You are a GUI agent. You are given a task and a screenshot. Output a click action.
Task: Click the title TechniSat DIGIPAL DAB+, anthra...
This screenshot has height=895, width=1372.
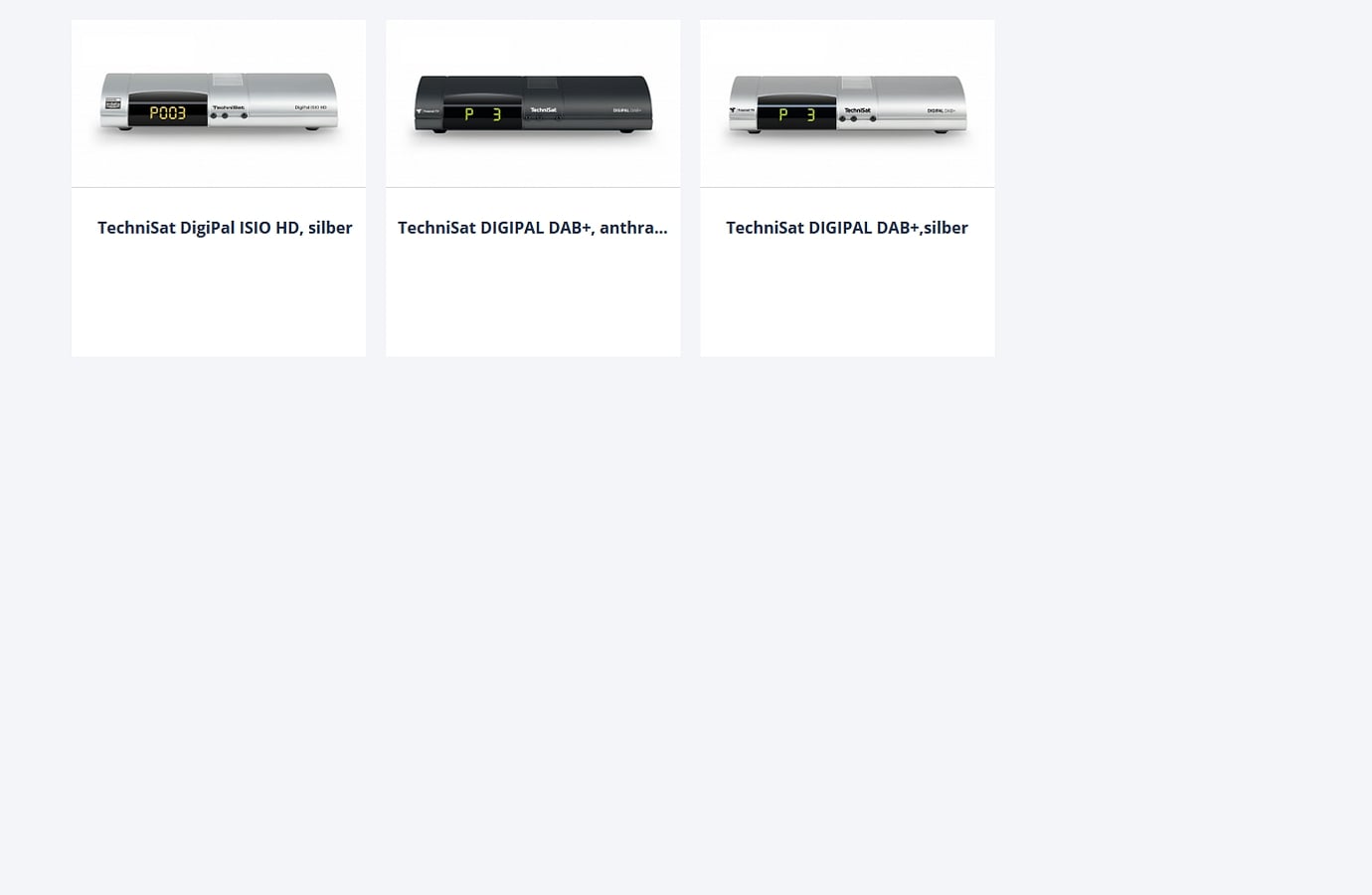533,228
